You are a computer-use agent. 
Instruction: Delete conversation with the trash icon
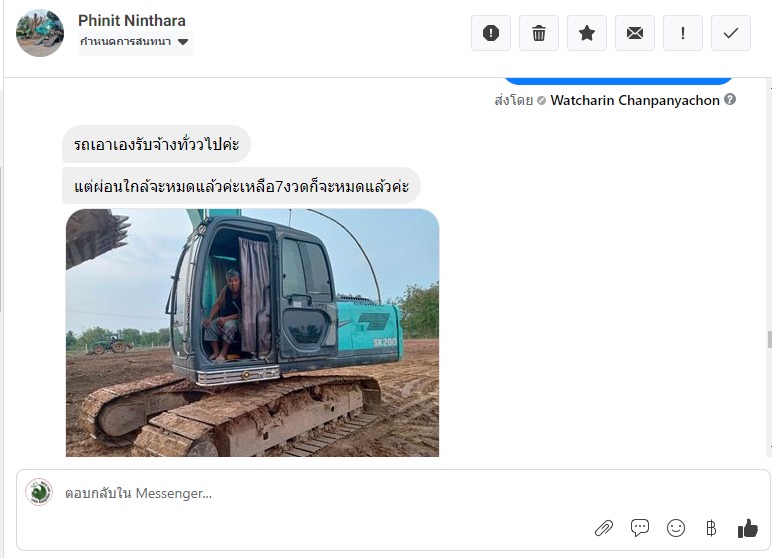coord(539,33)
